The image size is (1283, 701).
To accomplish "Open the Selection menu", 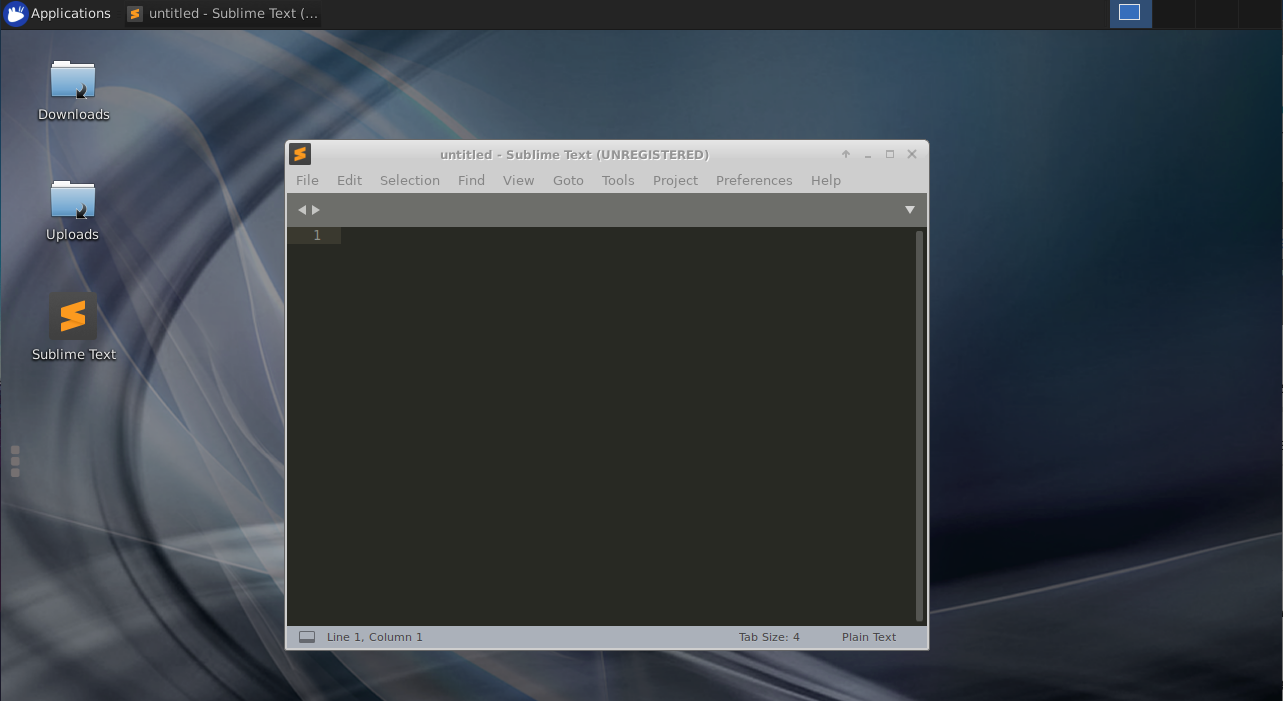I will tap(409, 180).
